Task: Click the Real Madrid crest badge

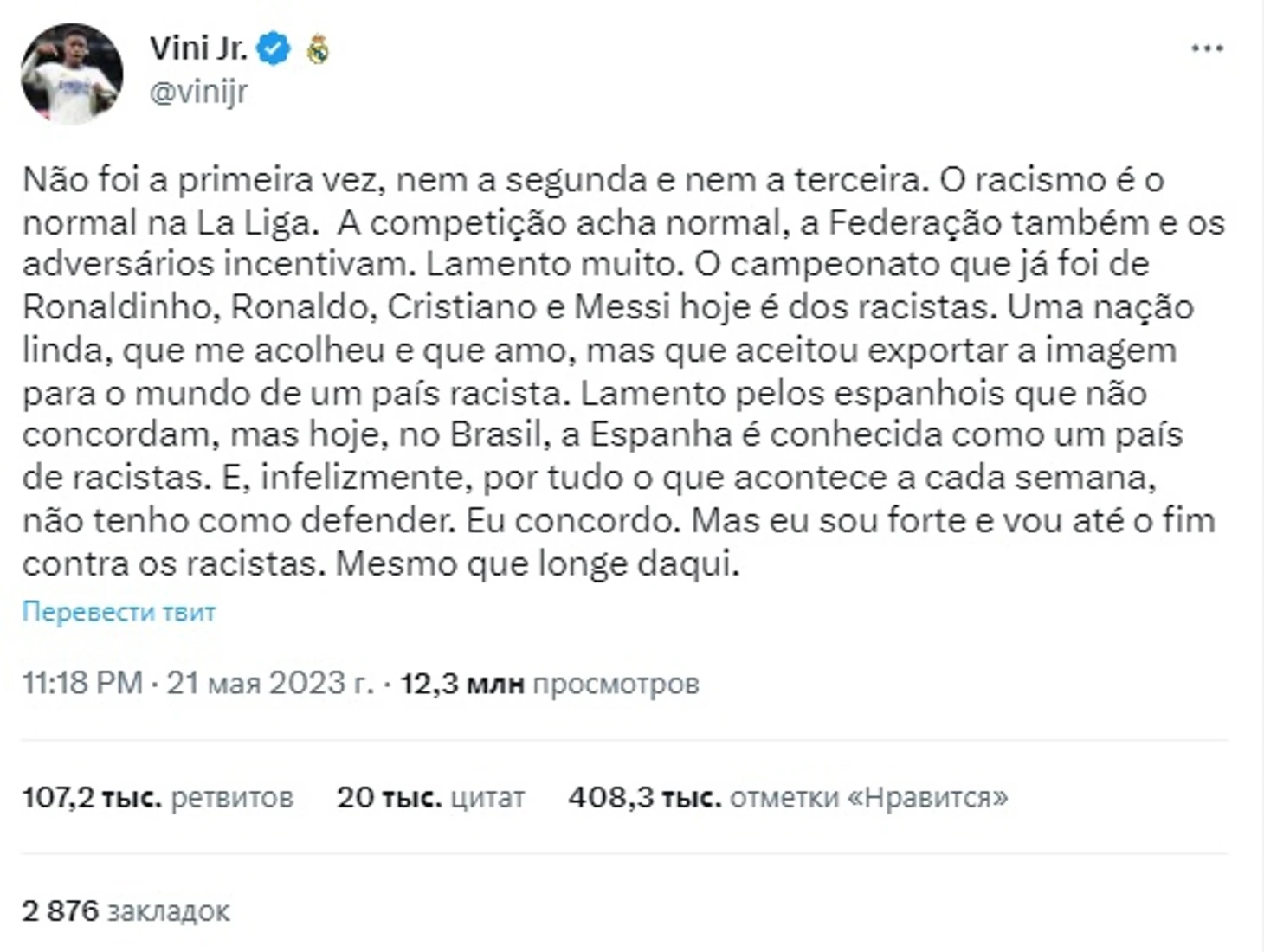Action: coord(319,49)
